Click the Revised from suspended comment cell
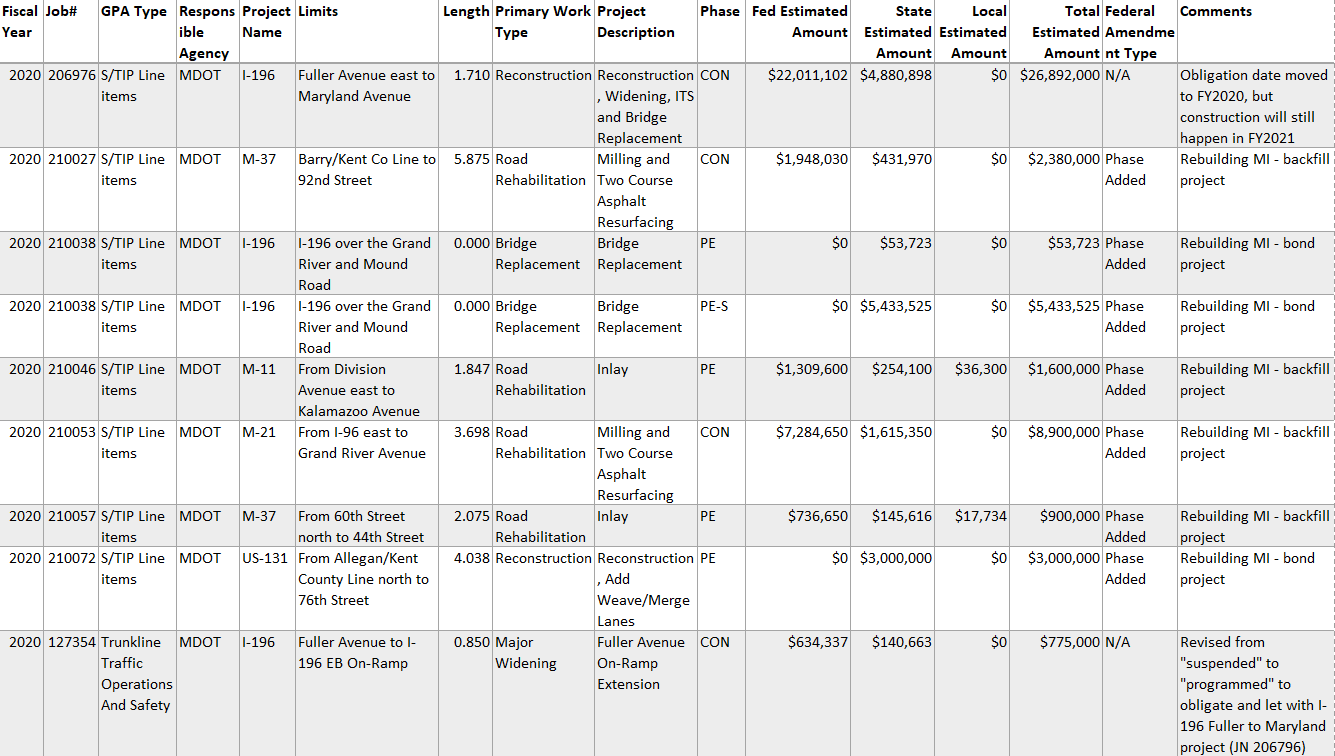 point(1255,694)
